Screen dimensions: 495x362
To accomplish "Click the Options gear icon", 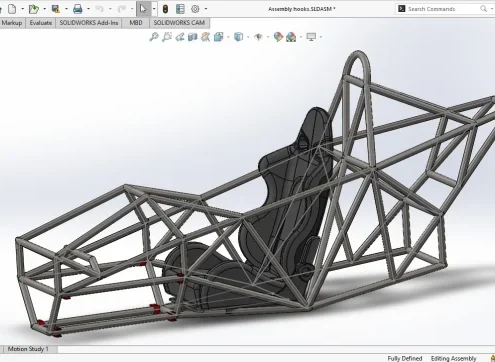I will (195, 9).
